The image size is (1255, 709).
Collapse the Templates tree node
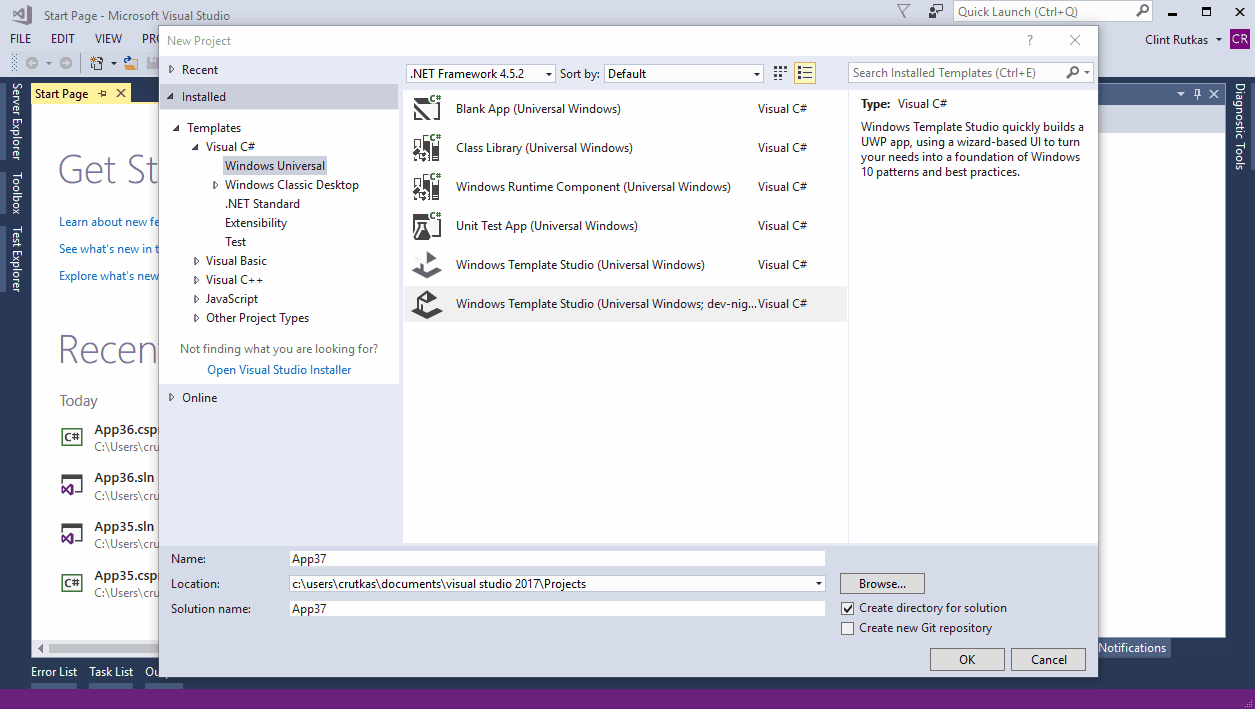(177, 128)
